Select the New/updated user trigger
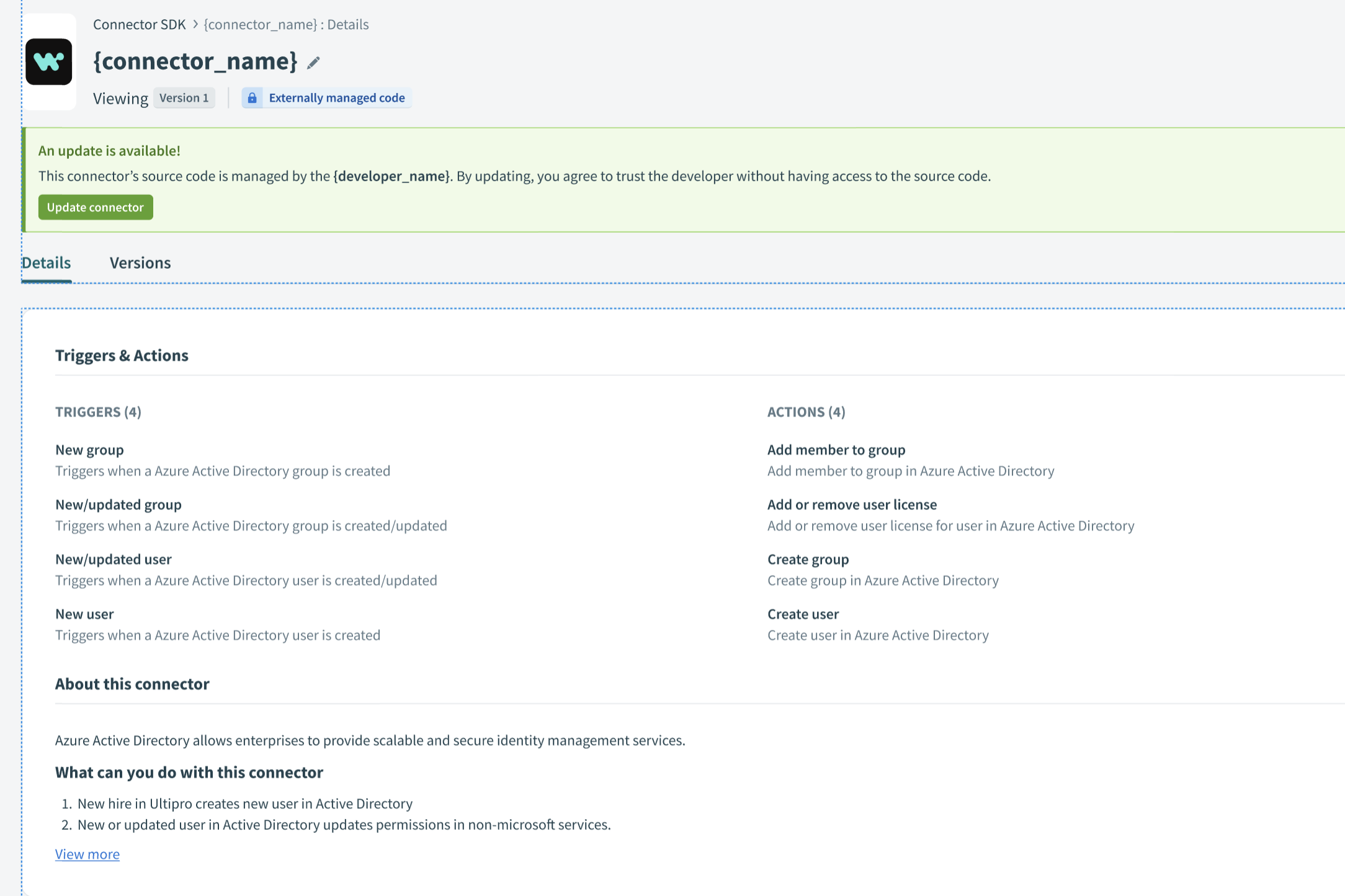Viewport: 1345px width, 896px height. tap(114, 559)
